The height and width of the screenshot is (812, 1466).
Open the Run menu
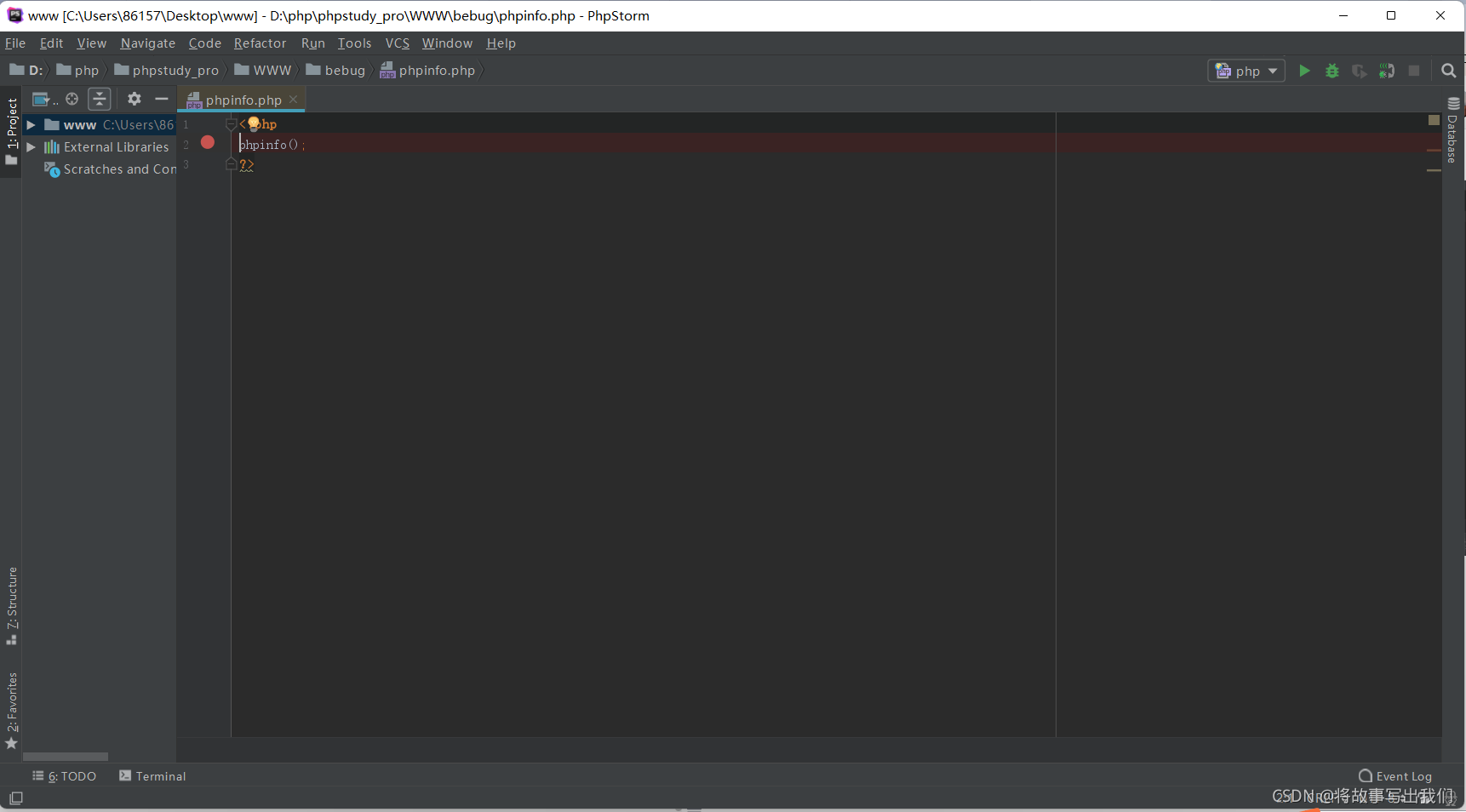[x=312, y=43]
